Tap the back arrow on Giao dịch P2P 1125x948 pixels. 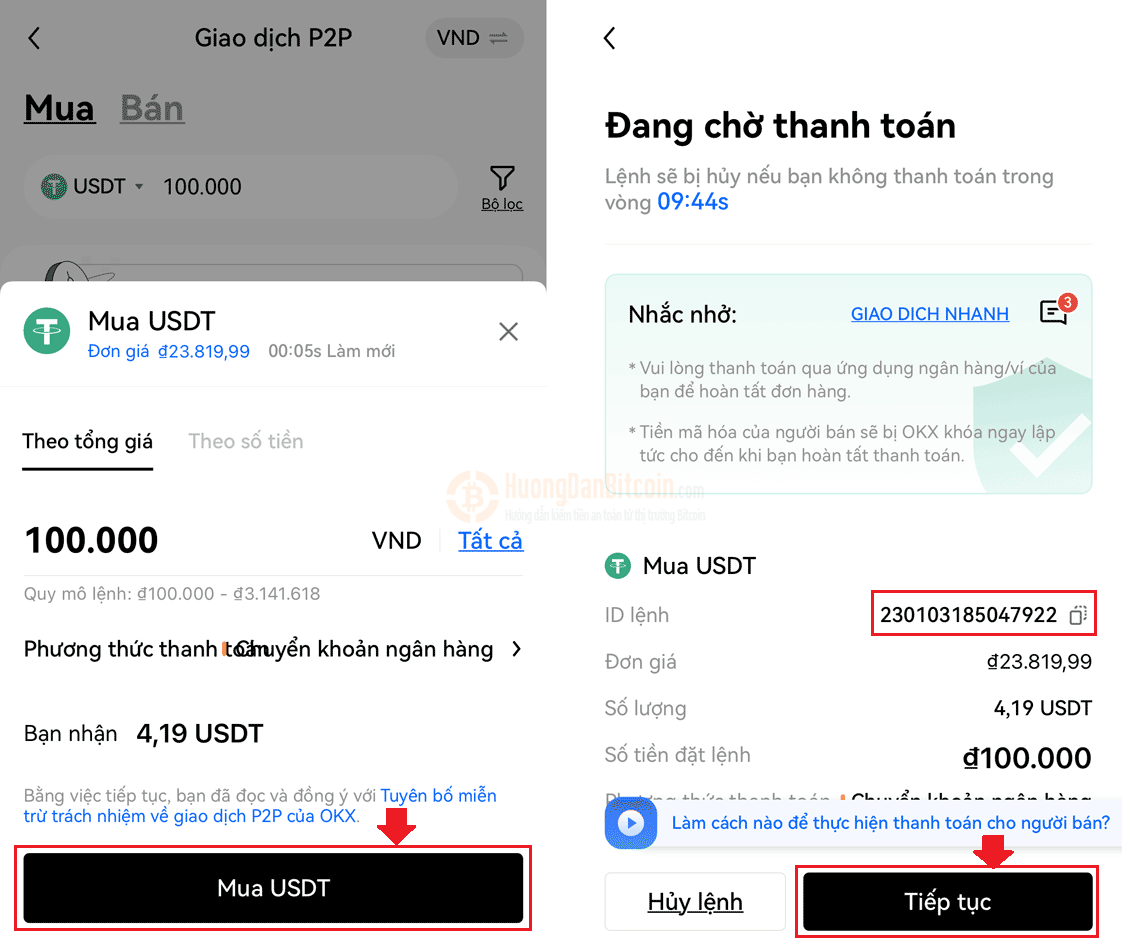click(34, 38)
